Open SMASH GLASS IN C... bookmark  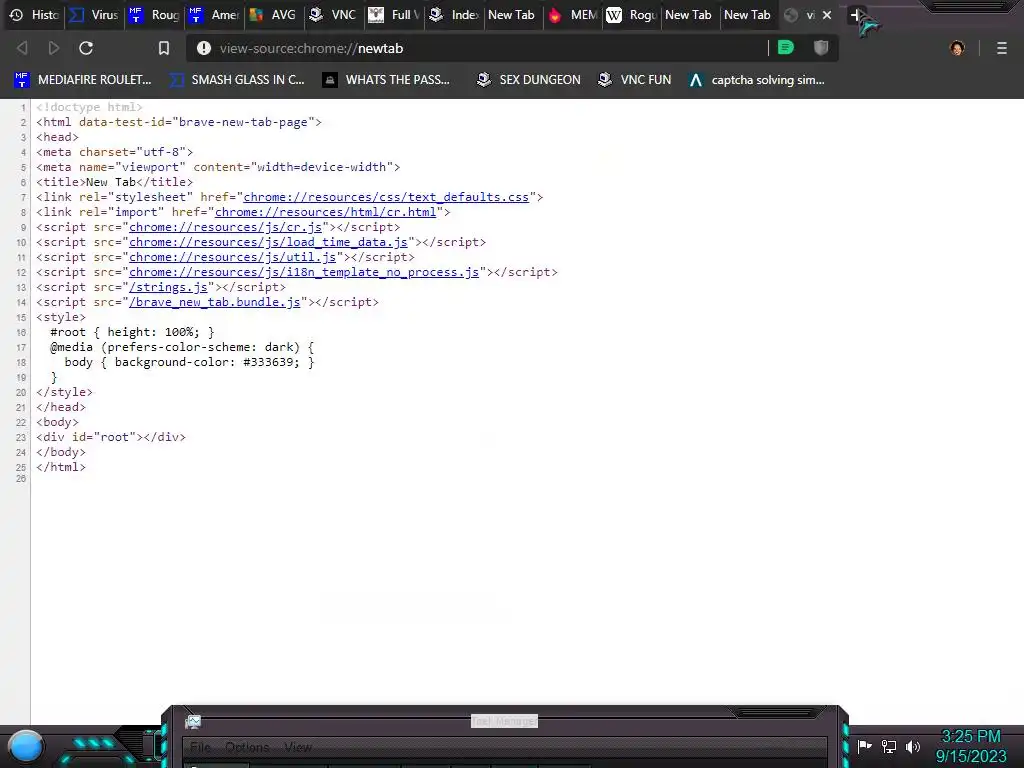[238, 80]
